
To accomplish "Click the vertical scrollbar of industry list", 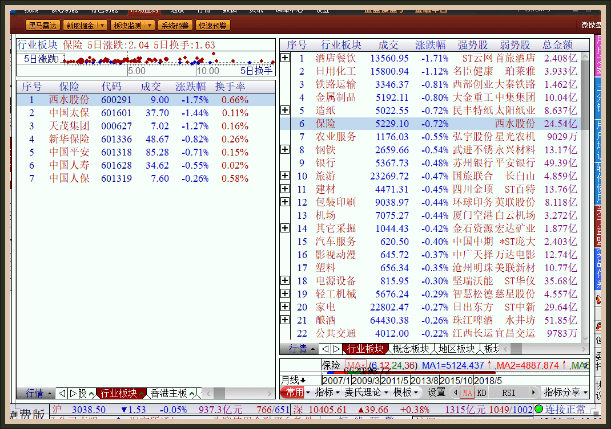I will [x=585, y=197].
